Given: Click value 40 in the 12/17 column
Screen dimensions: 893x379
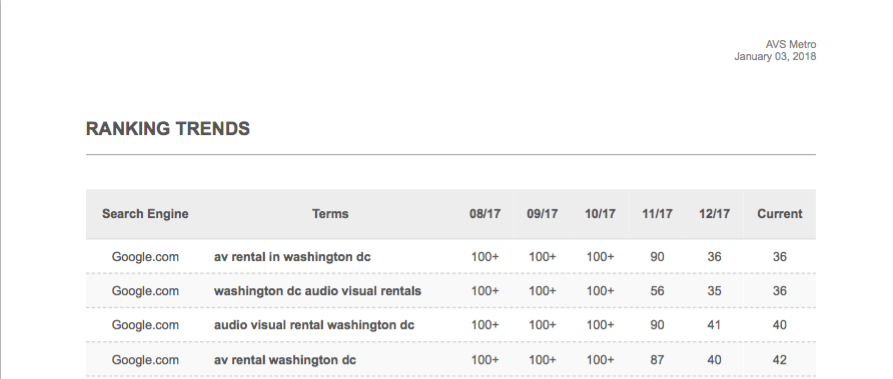Looking at the screenshot, I should click(714, 360).
